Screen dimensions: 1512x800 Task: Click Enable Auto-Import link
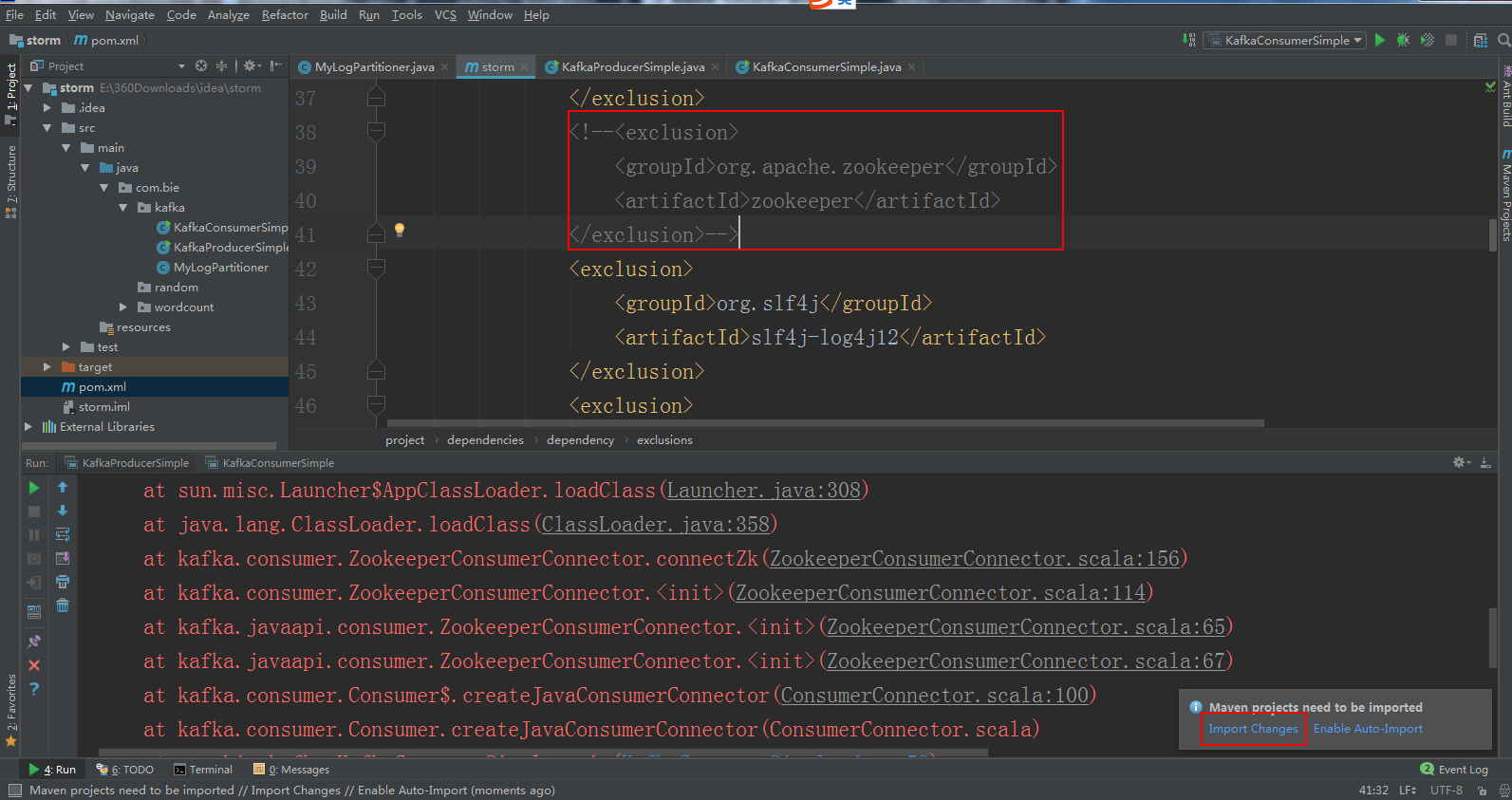tap(1368, 729)
